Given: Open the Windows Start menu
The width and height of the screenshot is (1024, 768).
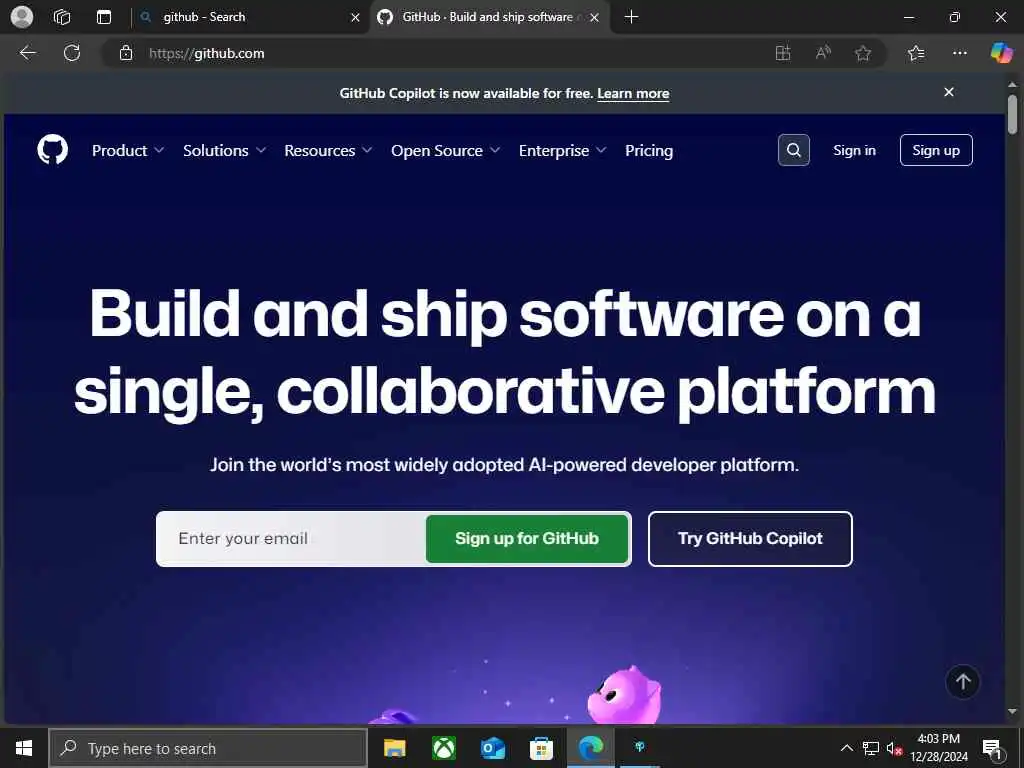Looking at the screenshot, I should pyautogui.click(x=24, y=748).
